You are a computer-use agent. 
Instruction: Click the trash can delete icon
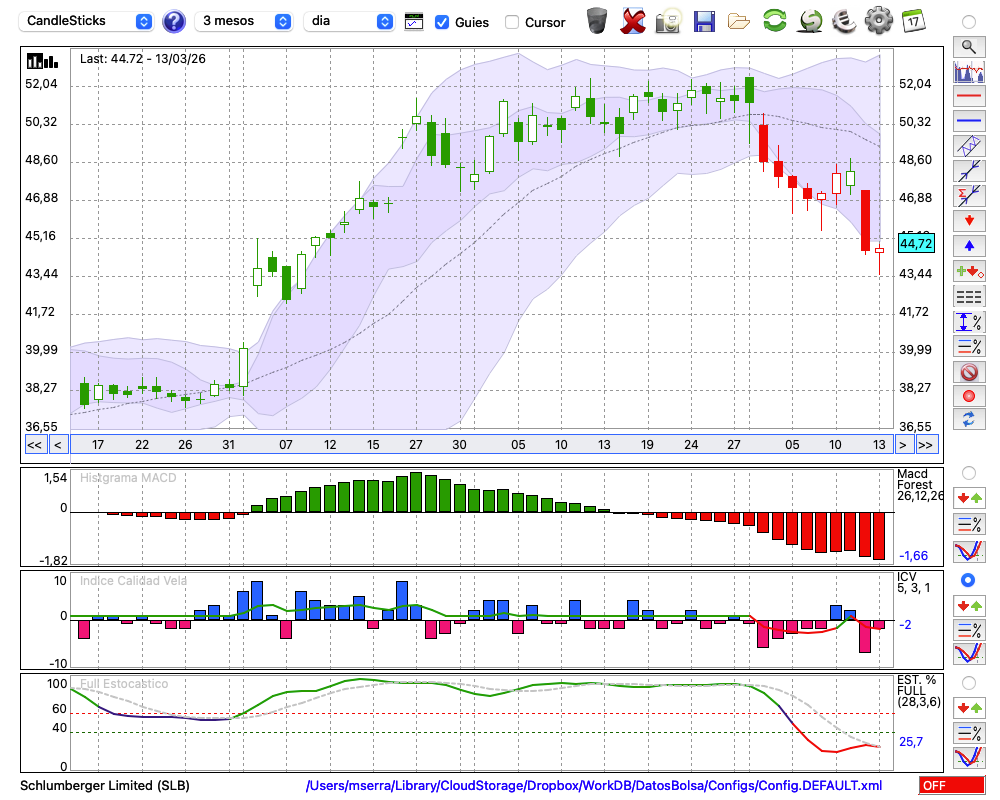597,21
